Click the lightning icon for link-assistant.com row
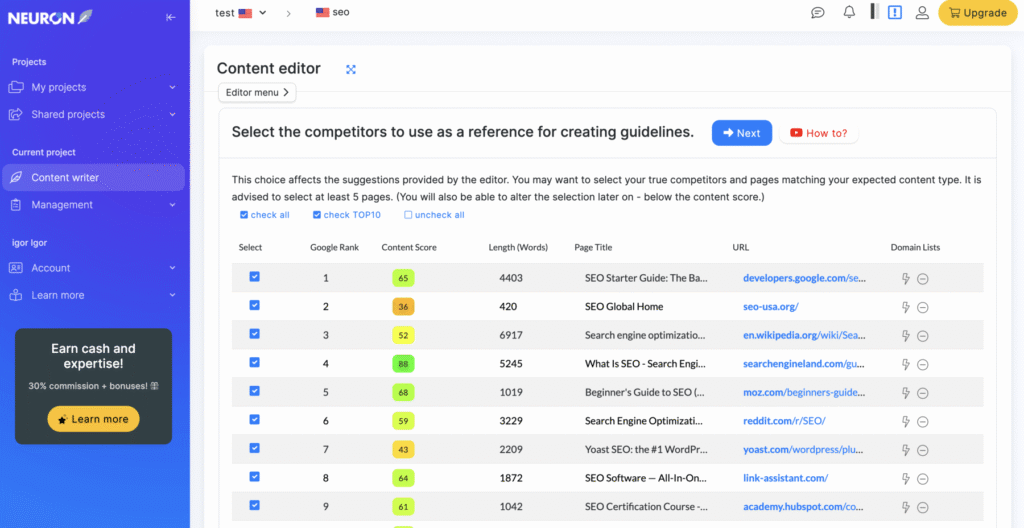 point(906,479)
